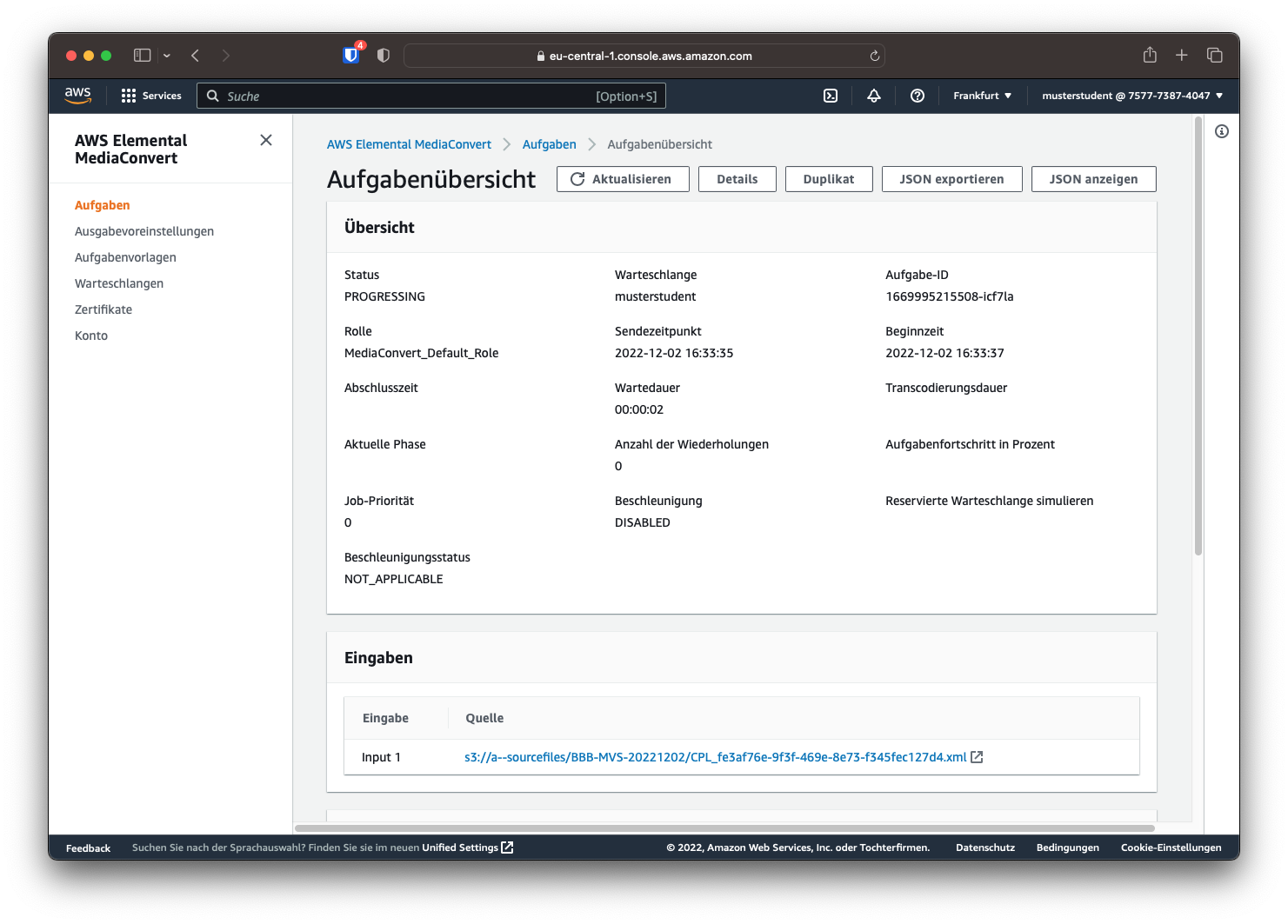
Task: Click the Sendezeitpunkt value 2022-12-02 16:33:35
Action: coord(674,353)
